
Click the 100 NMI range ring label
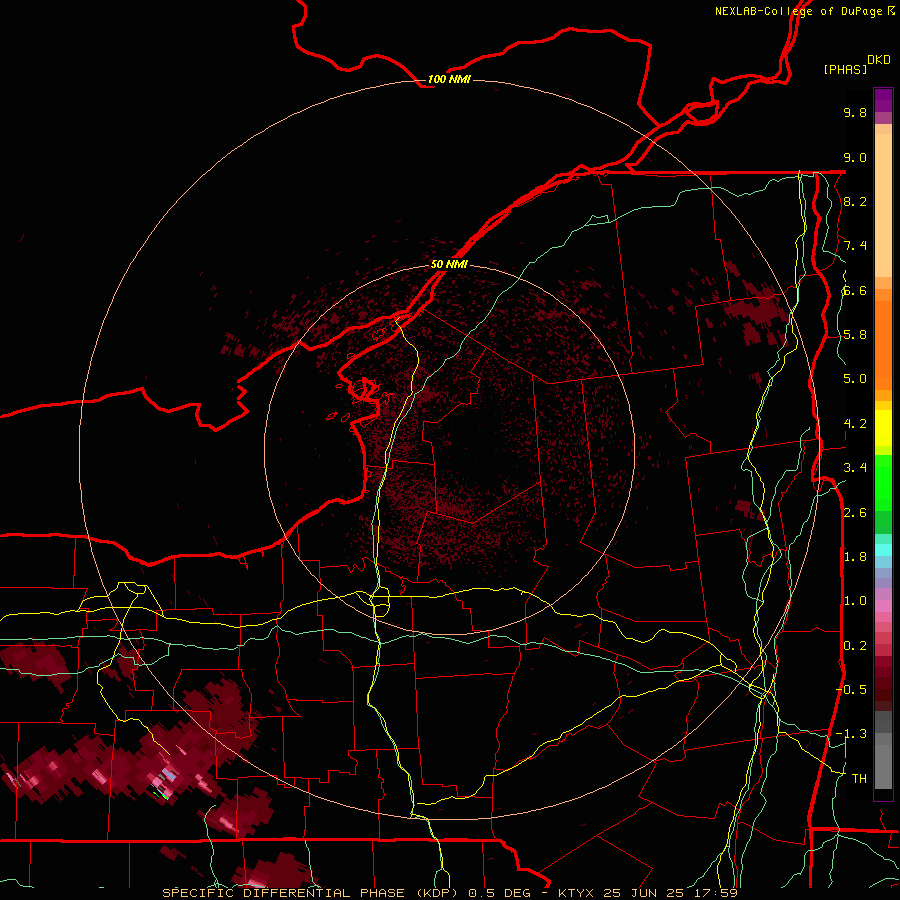[449, 79]
